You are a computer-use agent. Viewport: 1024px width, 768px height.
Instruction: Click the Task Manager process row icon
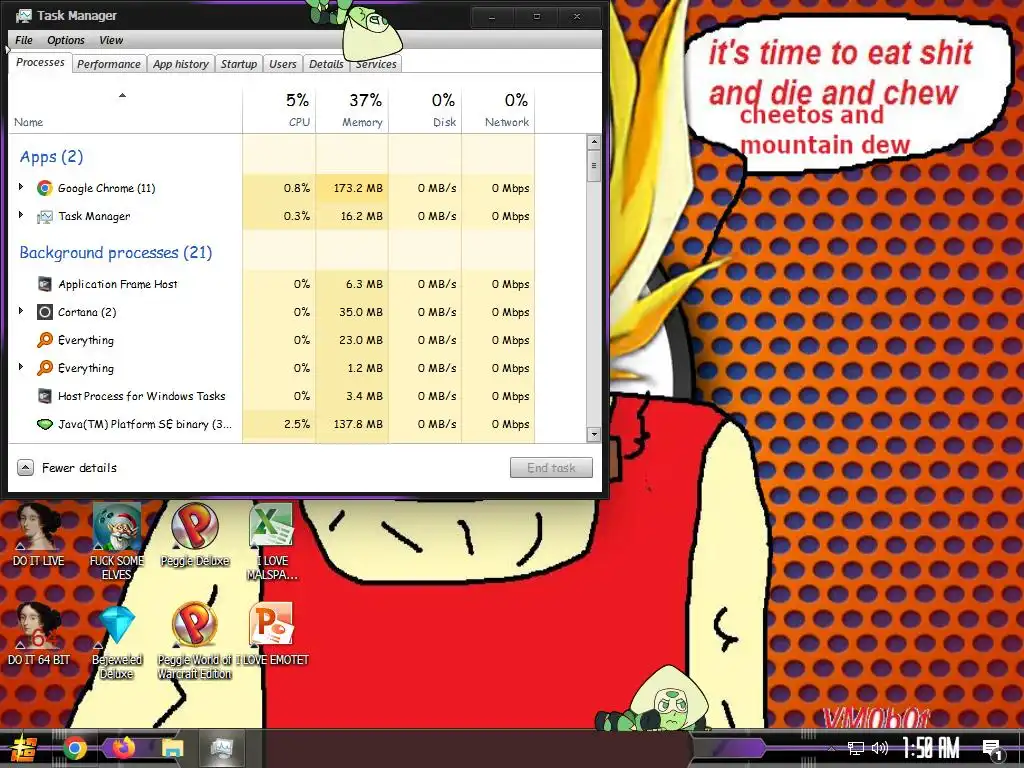click(x=44, y=216)
